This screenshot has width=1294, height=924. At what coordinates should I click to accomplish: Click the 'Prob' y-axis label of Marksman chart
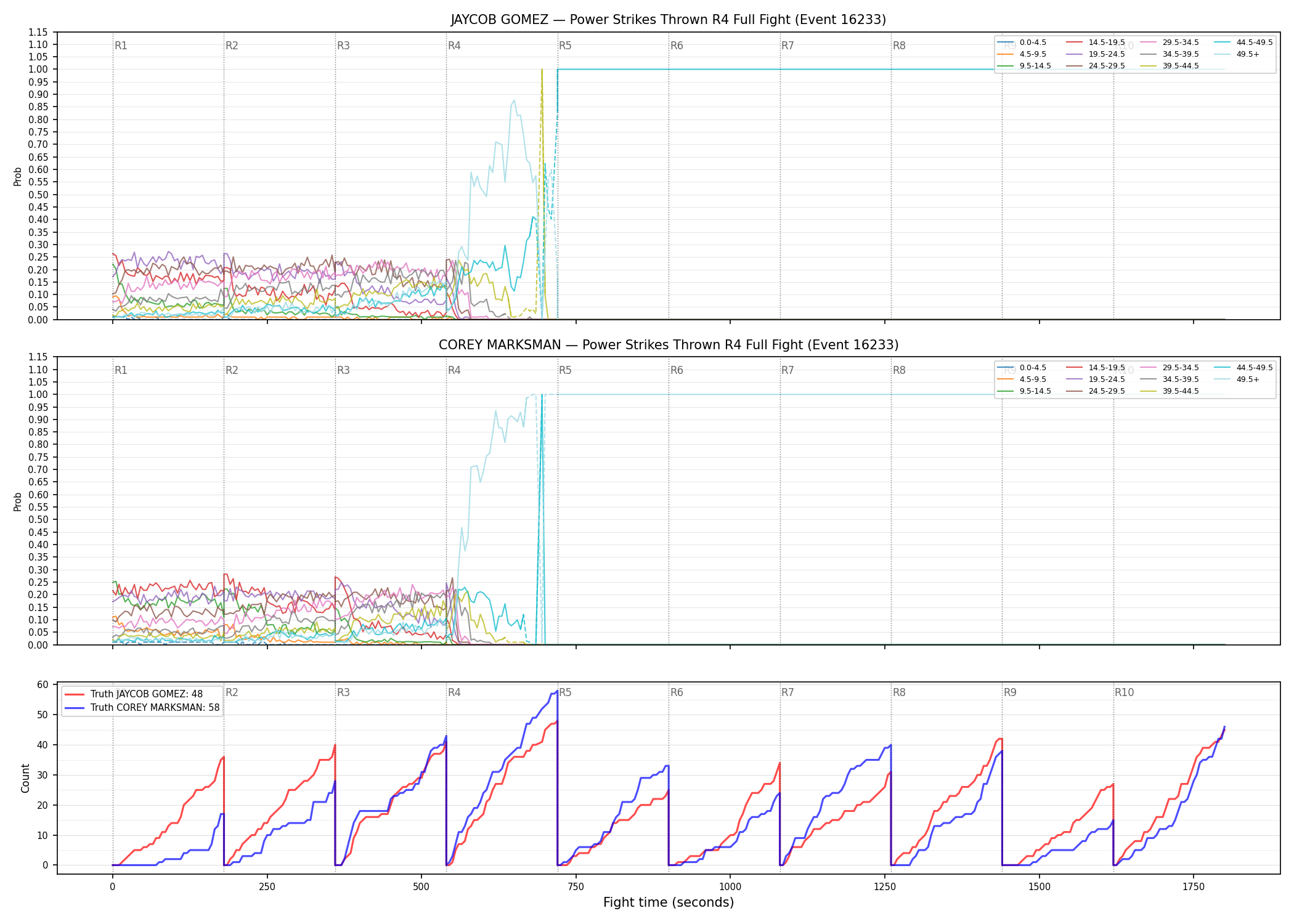pyautogui.click(x=18, y=501)
